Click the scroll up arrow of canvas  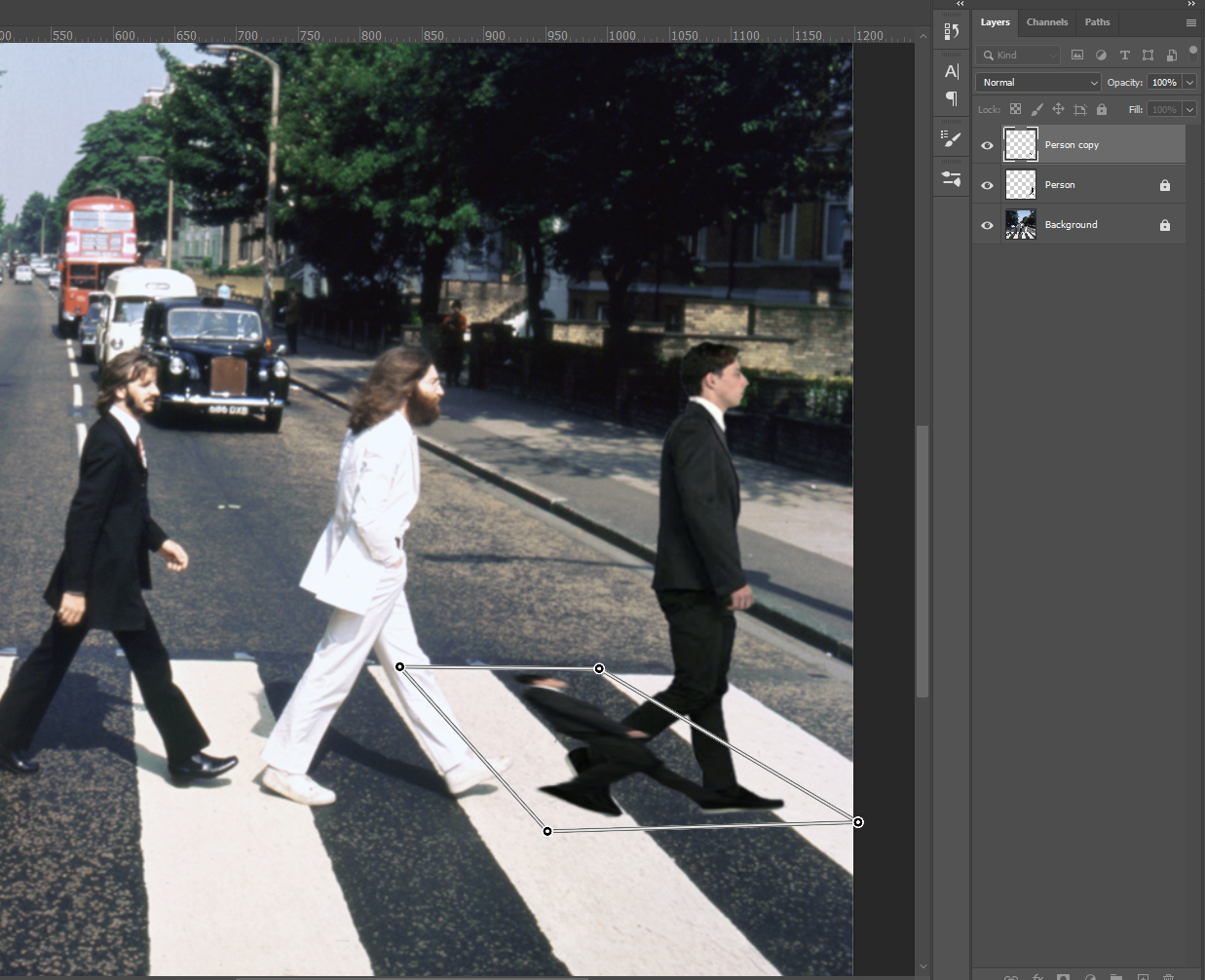click(x=923, y=37)
